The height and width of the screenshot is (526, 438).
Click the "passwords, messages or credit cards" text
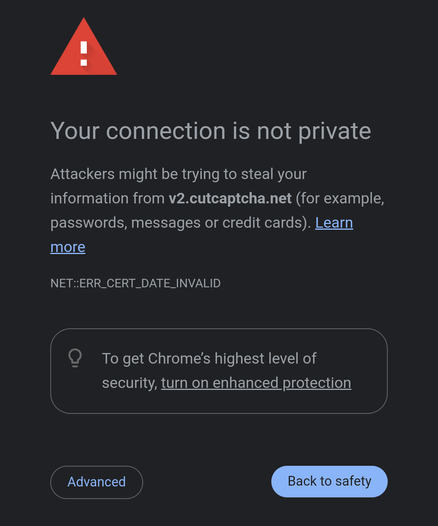(x=178, y=223)
